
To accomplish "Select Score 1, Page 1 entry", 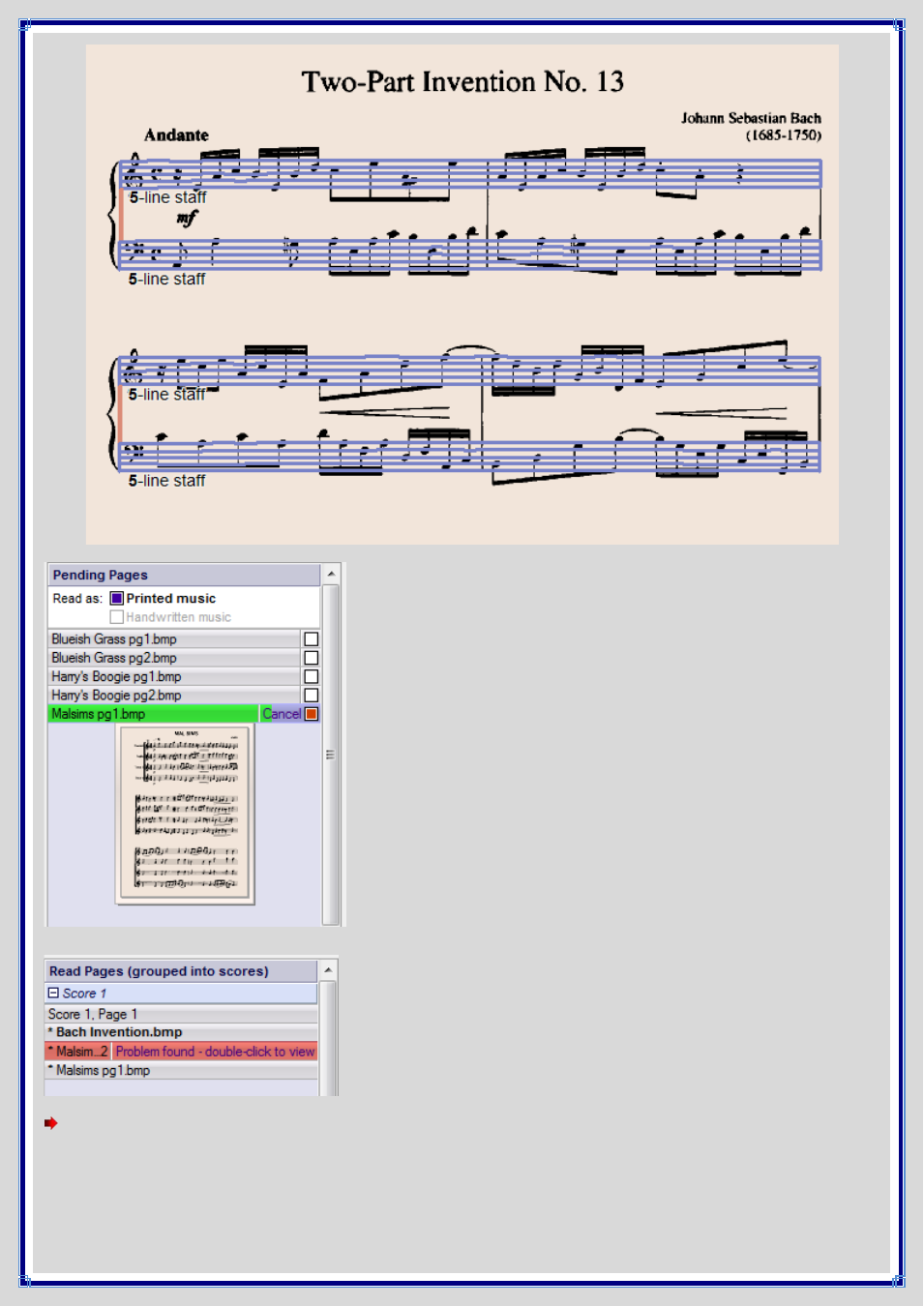I will click(181, 1014).
